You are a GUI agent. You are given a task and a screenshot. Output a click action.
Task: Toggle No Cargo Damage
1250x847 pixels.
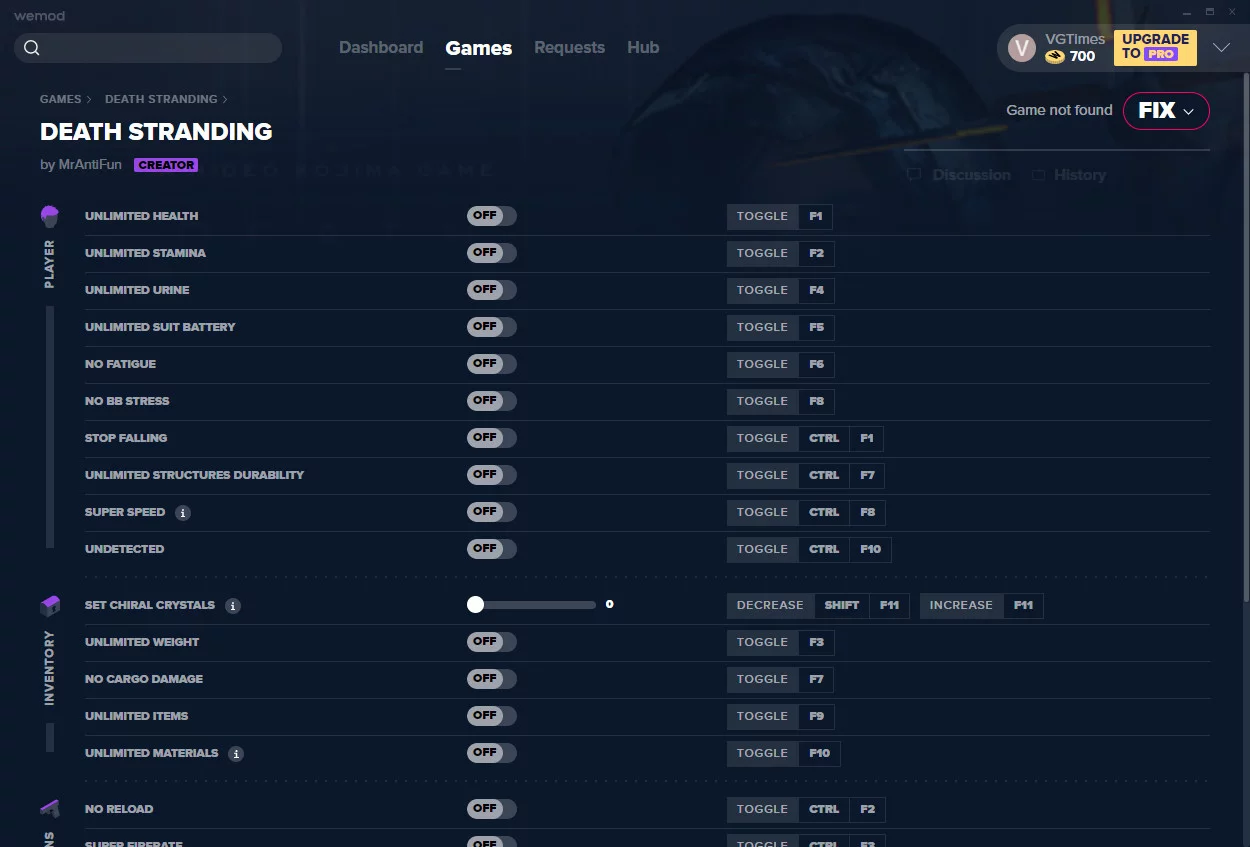coord(492,679)
